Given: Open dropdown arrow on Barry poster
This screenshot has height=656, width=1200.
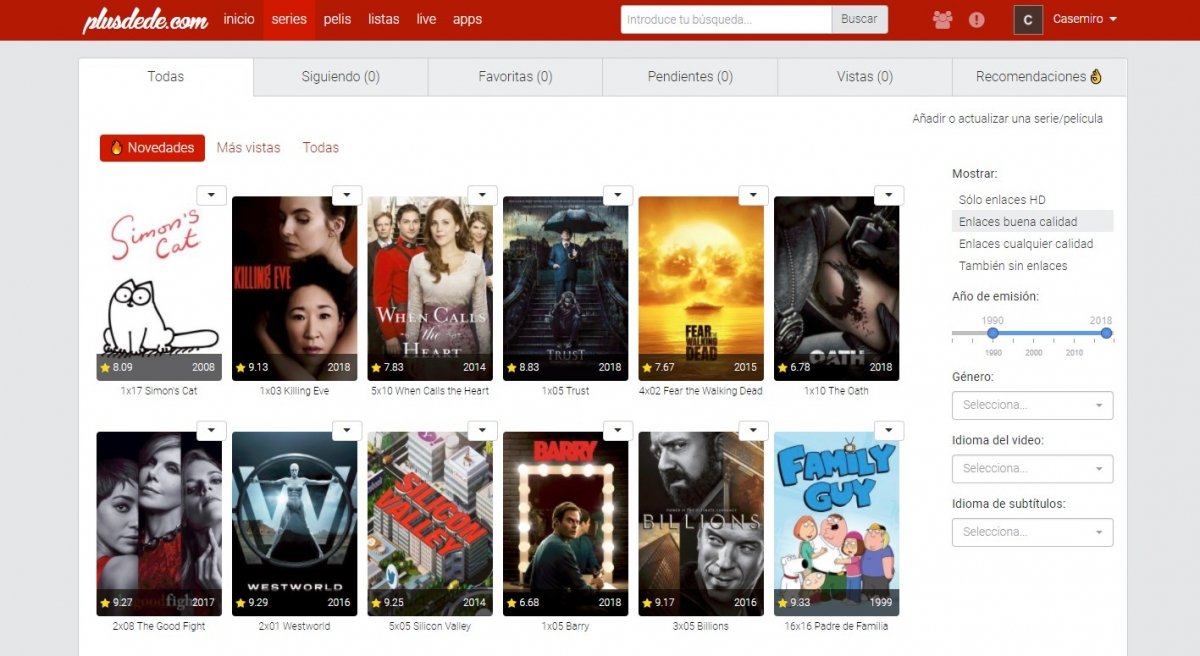Looking at the screenshot, I should (x=617, y=431).
